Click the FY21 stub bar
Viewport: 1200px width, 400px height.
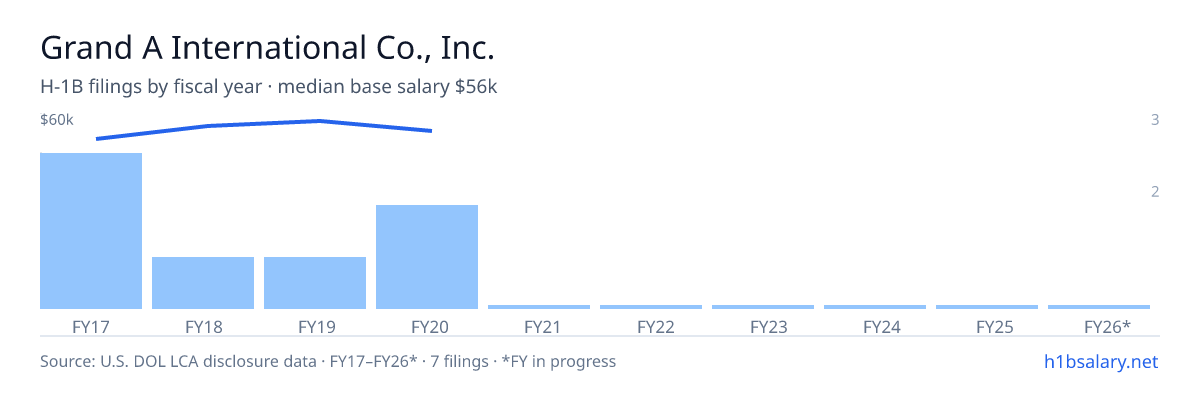[539, 307]
